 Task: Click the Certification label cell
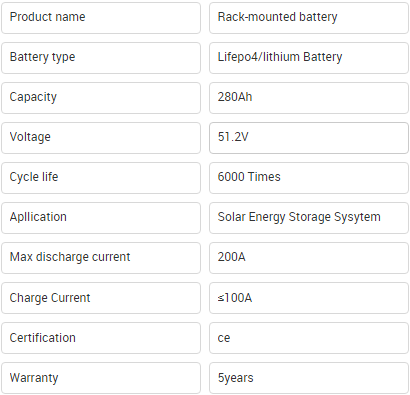(x=101, y=338)
